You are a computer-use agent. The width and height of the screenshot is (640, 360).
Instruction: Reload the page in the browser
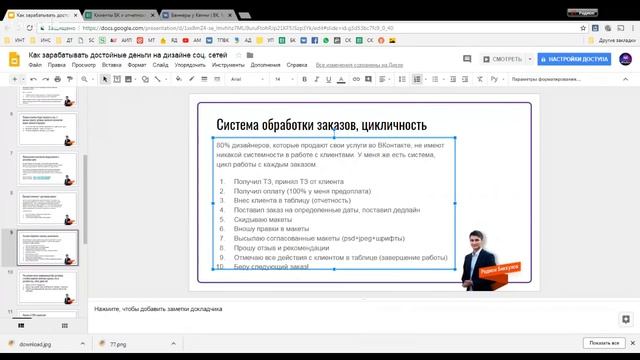[30, 28]
